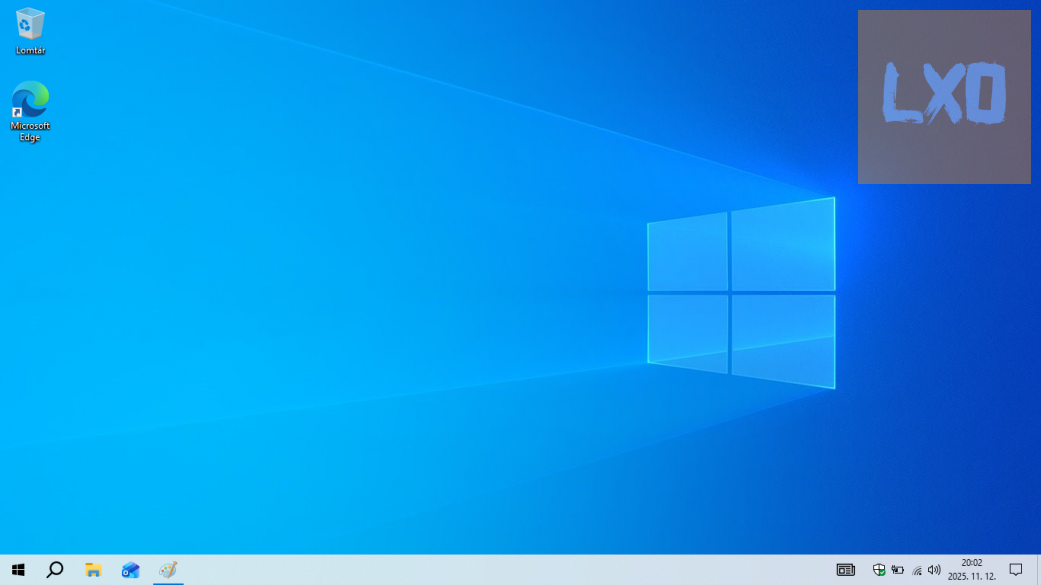Open Windows Security from the tray shield icon
The width and height of the screenshot is (1041, 585).
(x=877, y=570)
